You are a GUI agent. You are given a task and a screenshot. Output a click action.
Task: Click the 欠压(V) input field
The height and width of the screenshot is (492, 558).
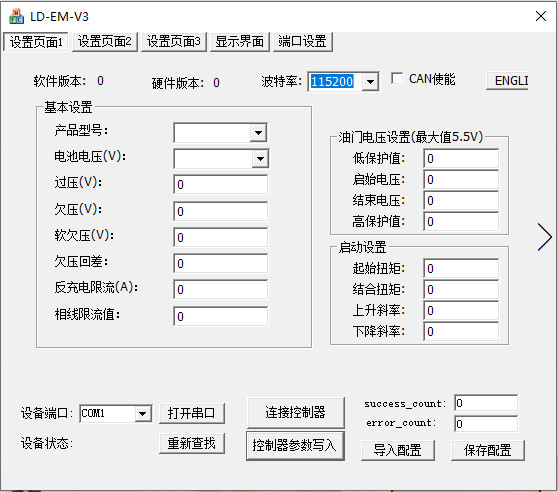(x=221, y=211)
